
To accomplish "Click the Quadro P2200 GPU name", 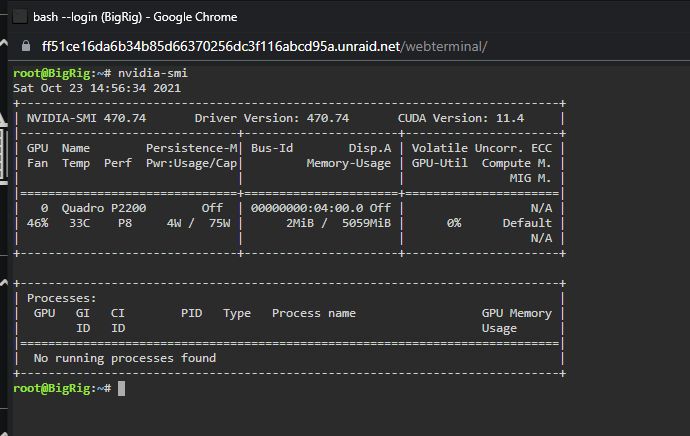I will click(x=104, y=208).
